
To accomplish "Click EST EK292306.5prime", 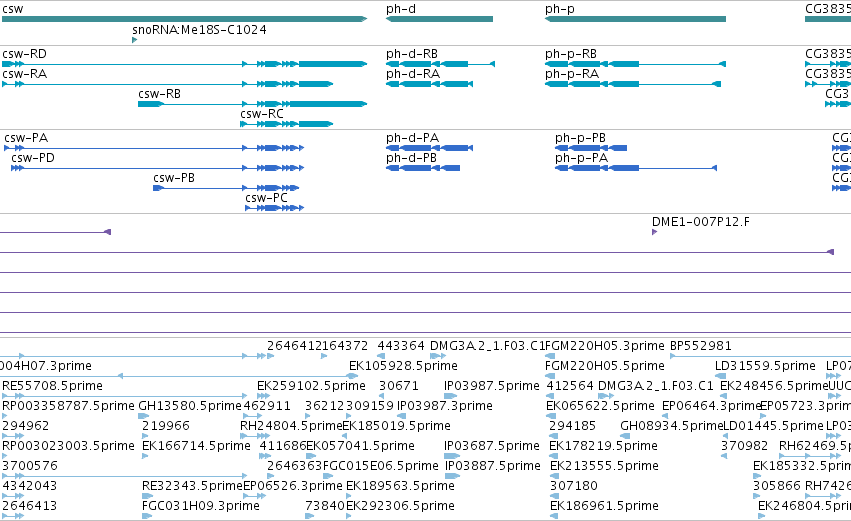I will [x=401, y=506].
